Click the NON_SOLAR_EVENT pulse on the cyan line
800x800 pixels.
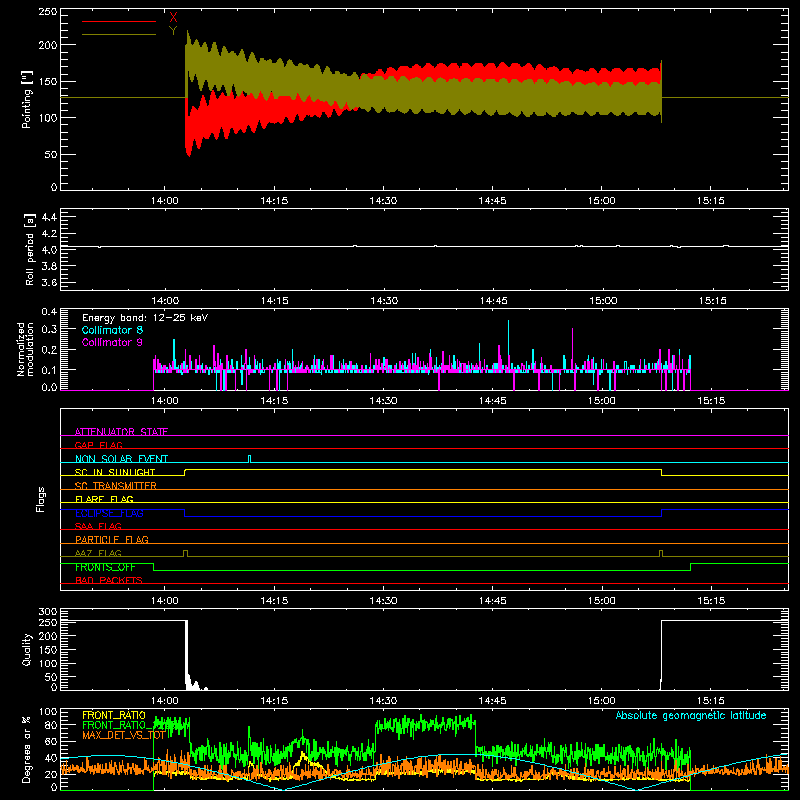(249, 459)
